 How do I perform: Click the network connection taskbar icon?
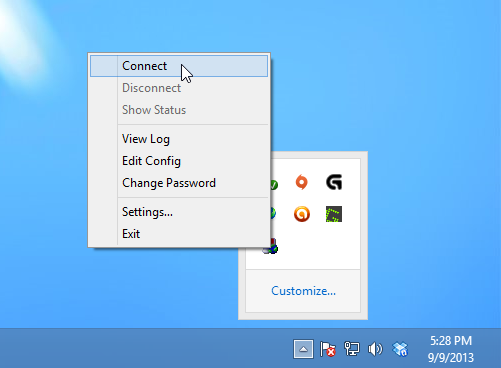(x=352, y=349)
